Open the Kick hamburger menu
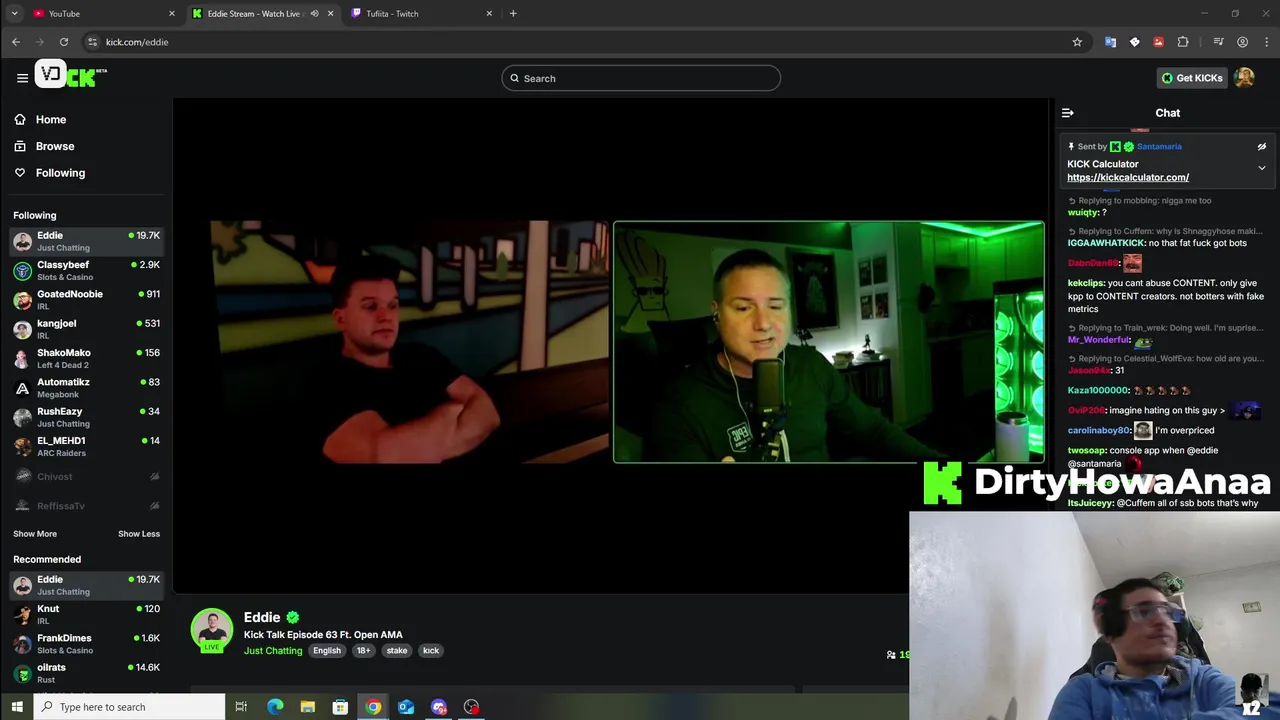 pyautogui.click(x=22, y=78)
